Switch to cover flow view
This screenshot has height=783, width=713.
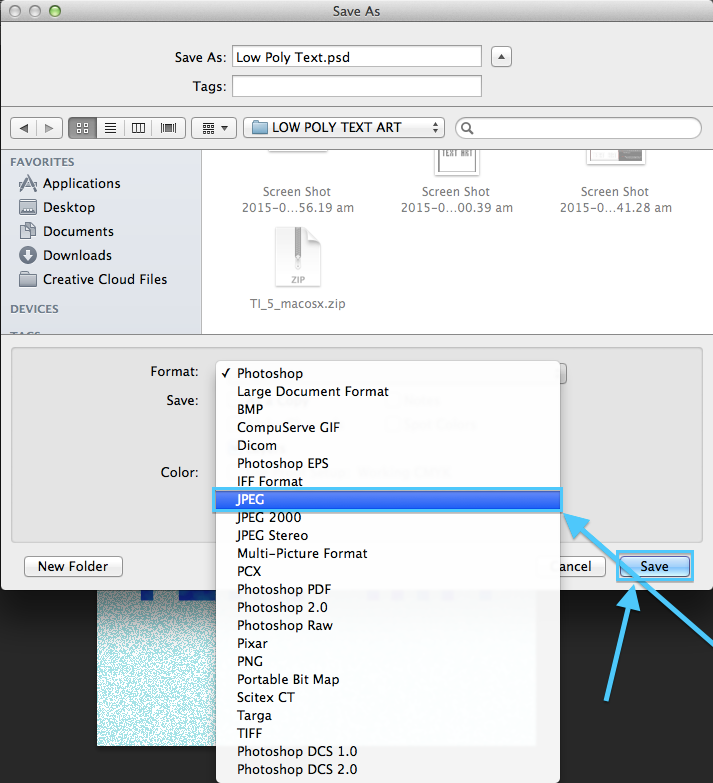coord(169,128)
